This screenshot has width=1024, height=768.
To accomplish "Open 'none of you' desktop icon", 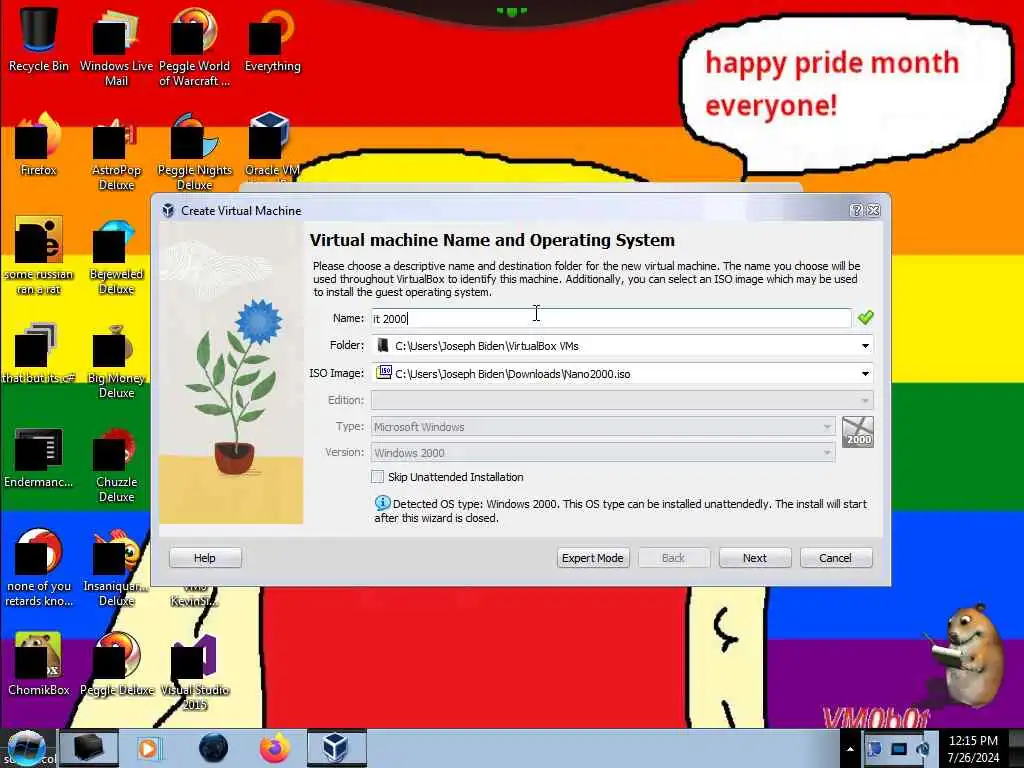I will pos(38,567).
